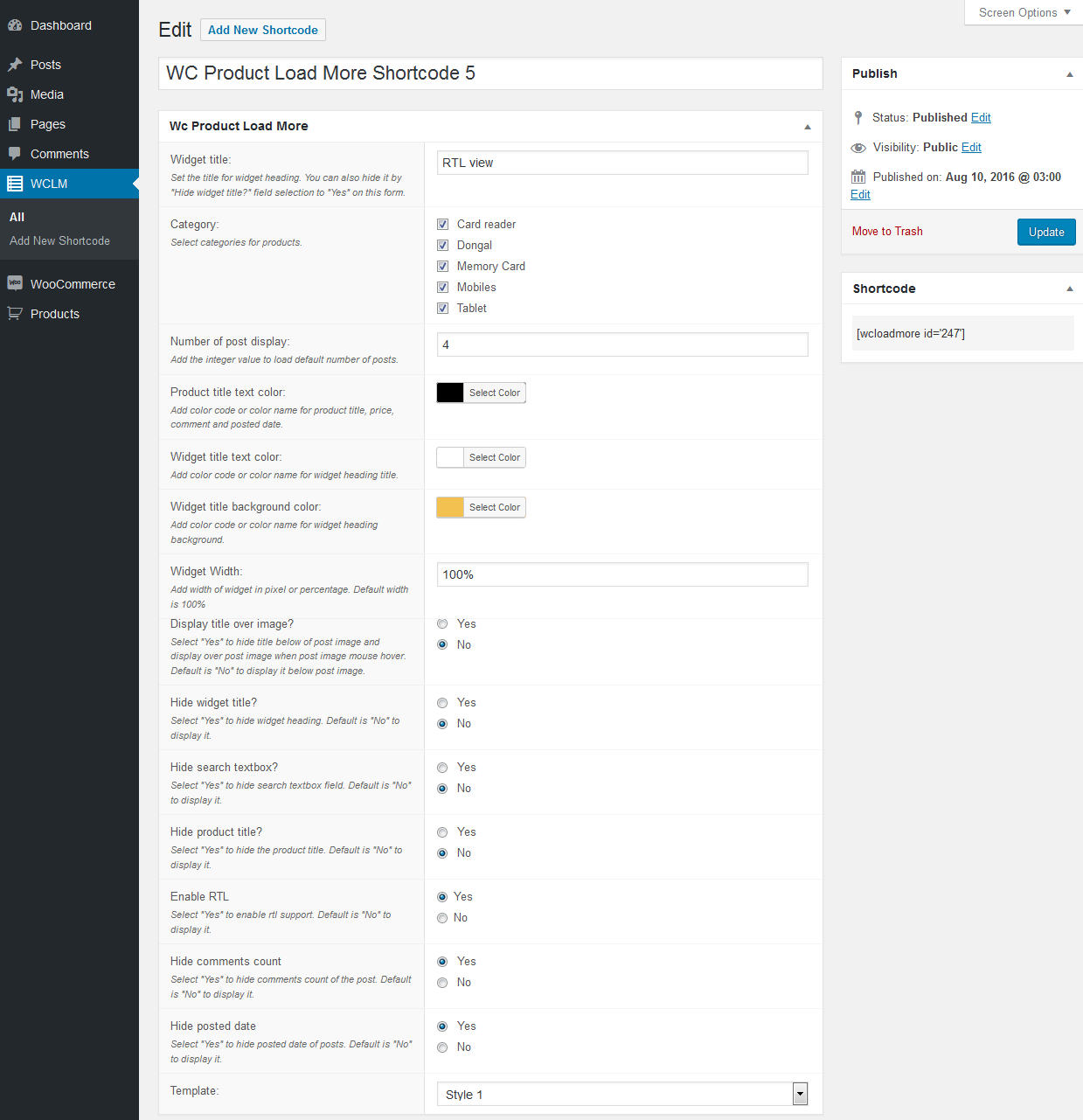Open the Screen Options panel
The width and height of the screenshot is (1083, 1120).
pos(1024,12)
